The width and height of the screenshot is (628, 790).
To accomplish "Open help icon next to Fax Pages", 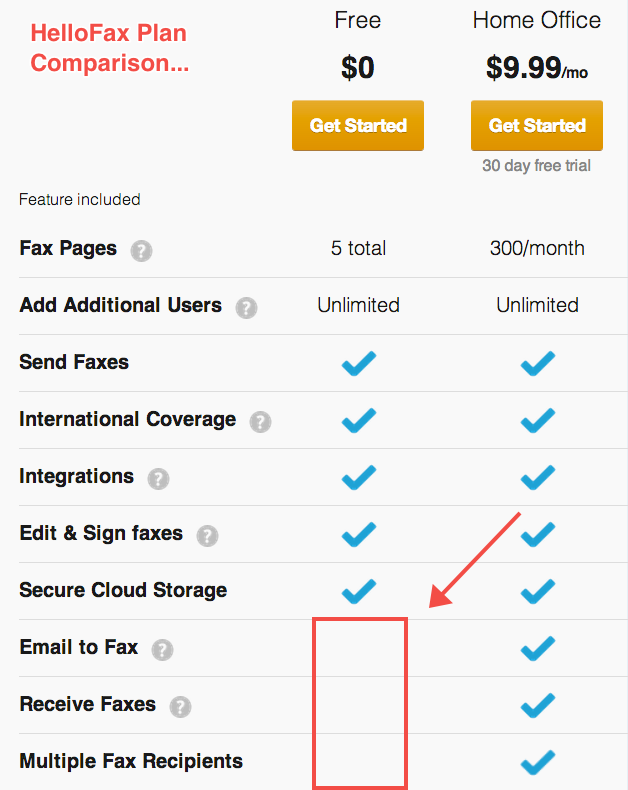I will (141, 250).
